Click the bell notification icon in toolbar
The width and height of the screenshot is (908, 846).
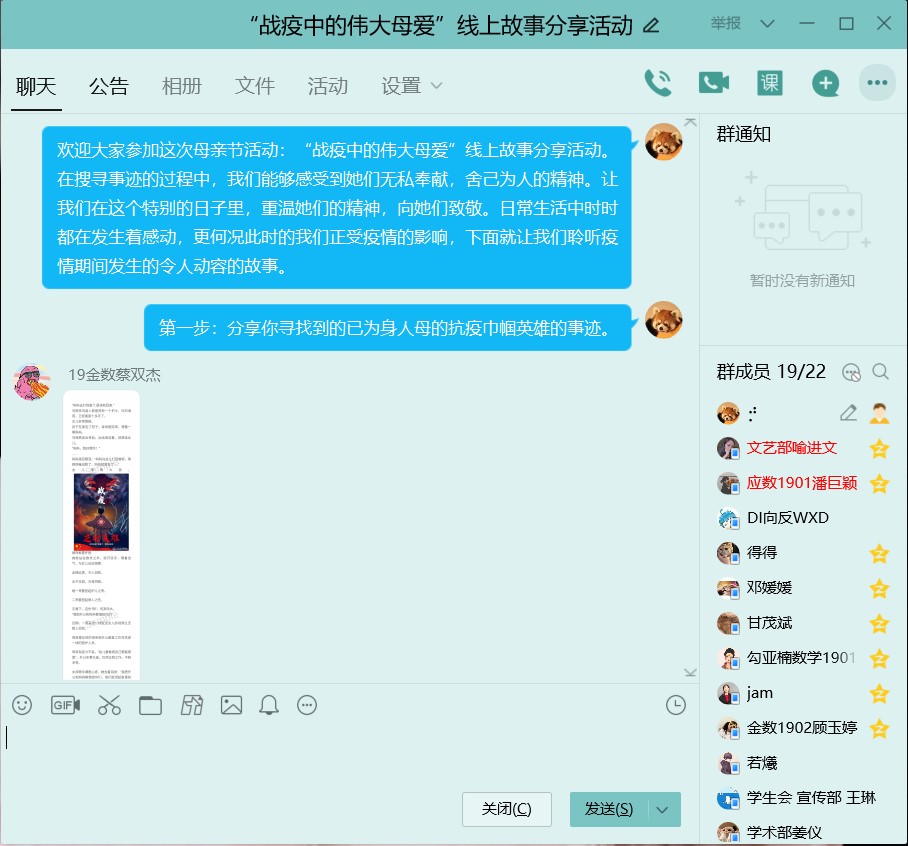pyautogui.click(x=269, y=705)
